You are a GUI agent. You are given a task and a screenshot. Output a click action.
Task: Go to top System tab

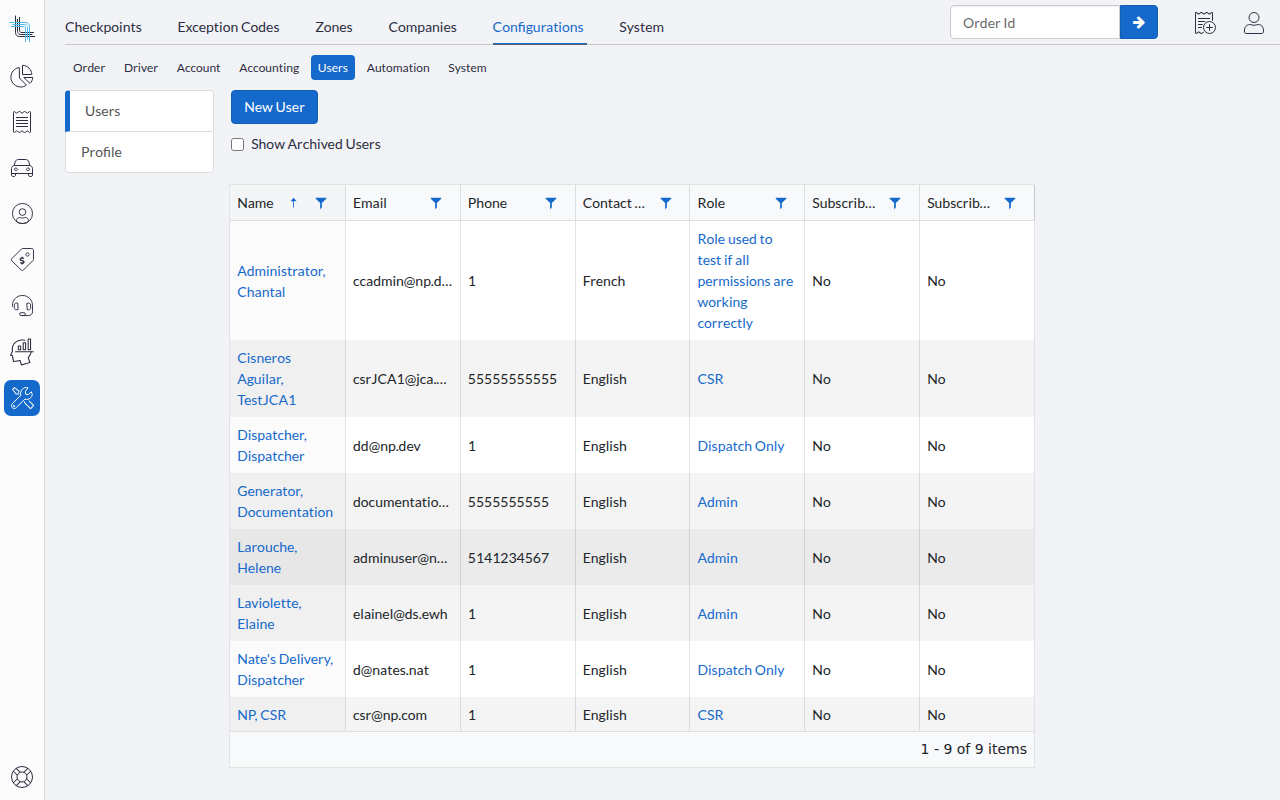641,27
